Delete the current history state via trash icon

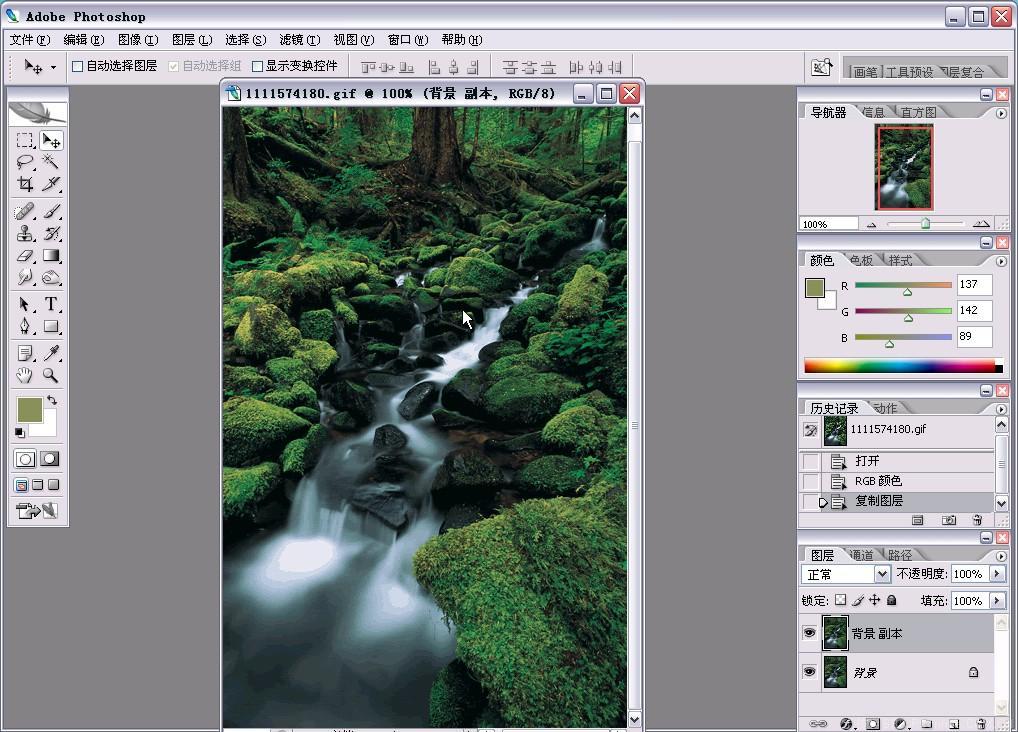click(x=977, y=520)
